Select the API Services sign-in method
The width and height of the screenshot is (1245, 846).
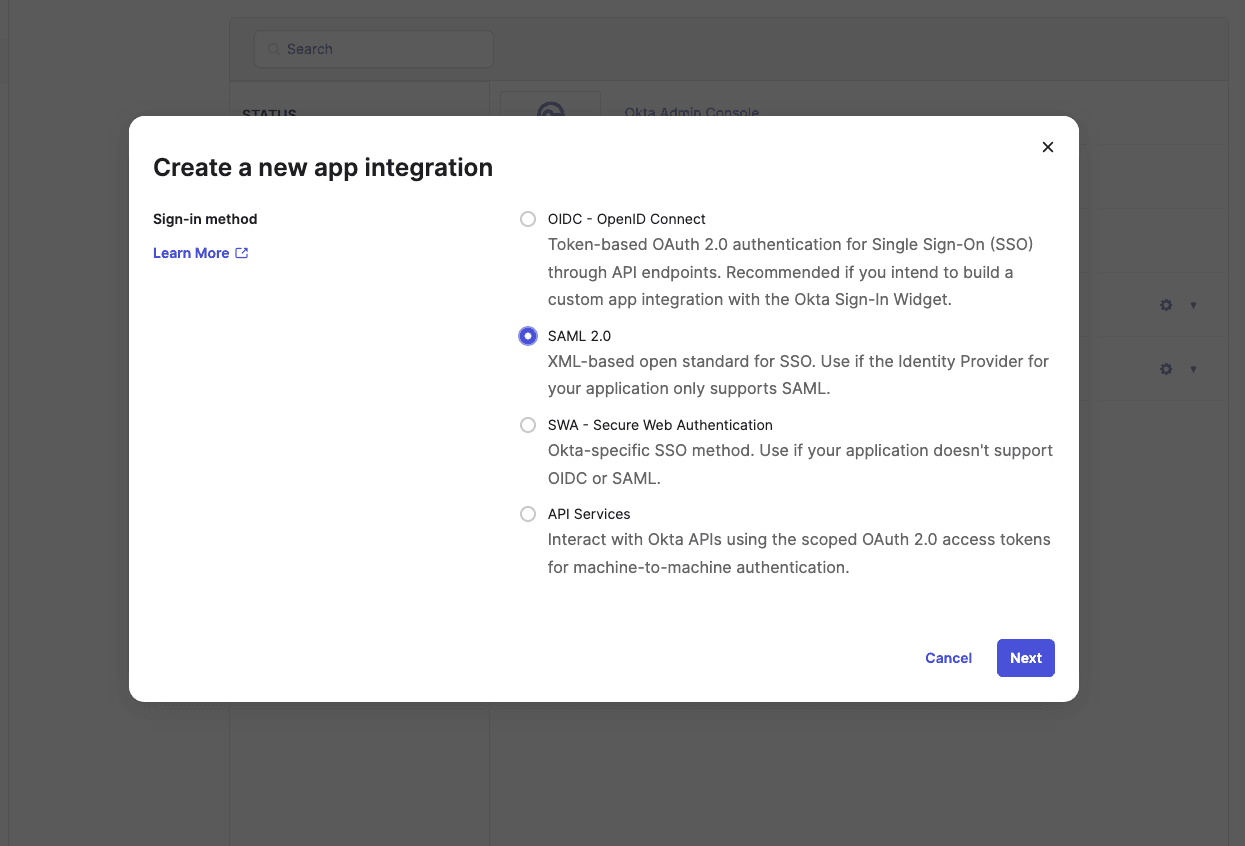pyautogui.click(x=527, y=514)
